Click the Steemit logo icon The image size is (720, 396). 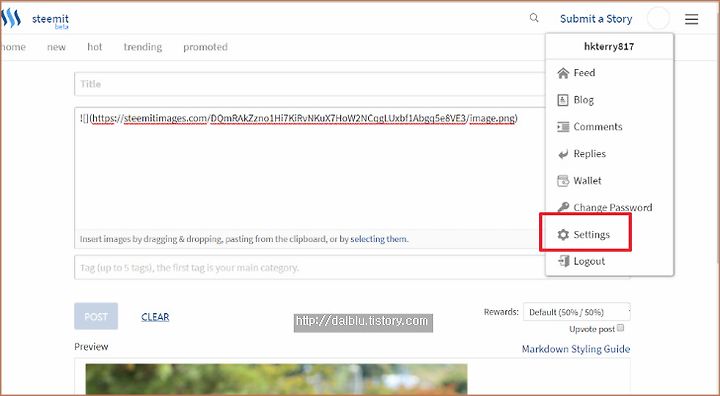[11, 18]
